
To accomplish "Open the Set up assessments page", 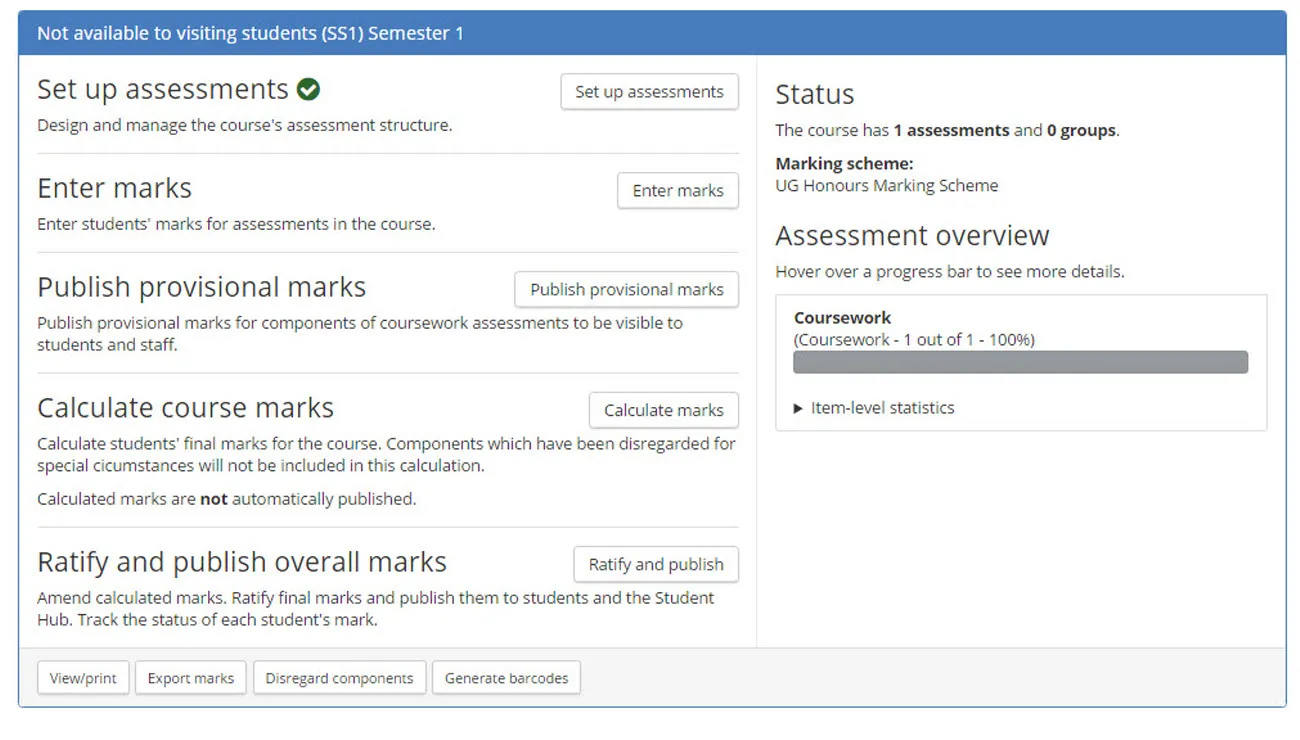I will click(649, 91).
